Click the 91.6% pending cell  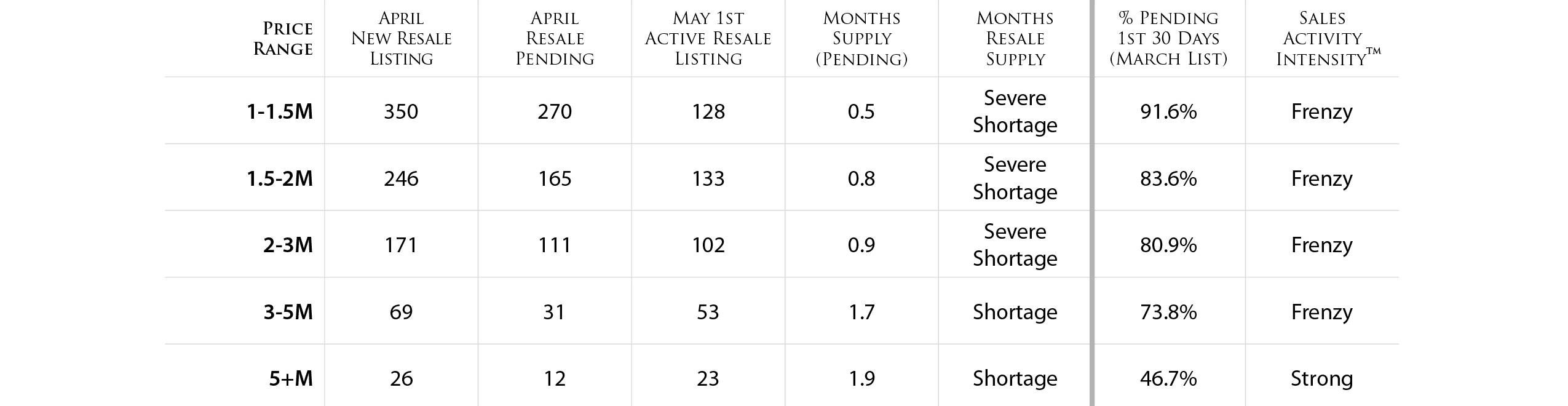point(1168,111)
